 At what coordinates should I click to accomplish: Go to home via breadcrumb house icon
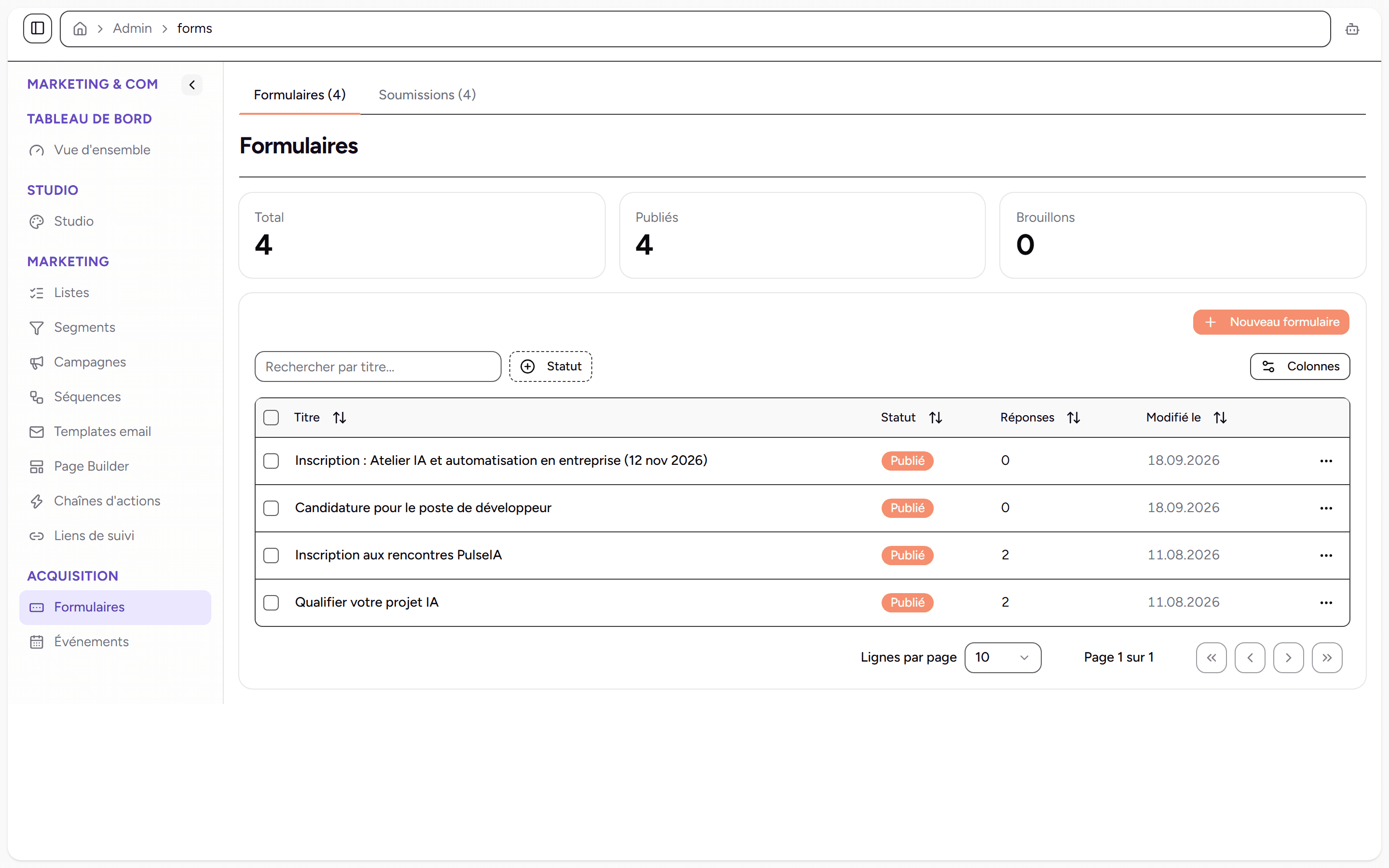click(81, 29)
